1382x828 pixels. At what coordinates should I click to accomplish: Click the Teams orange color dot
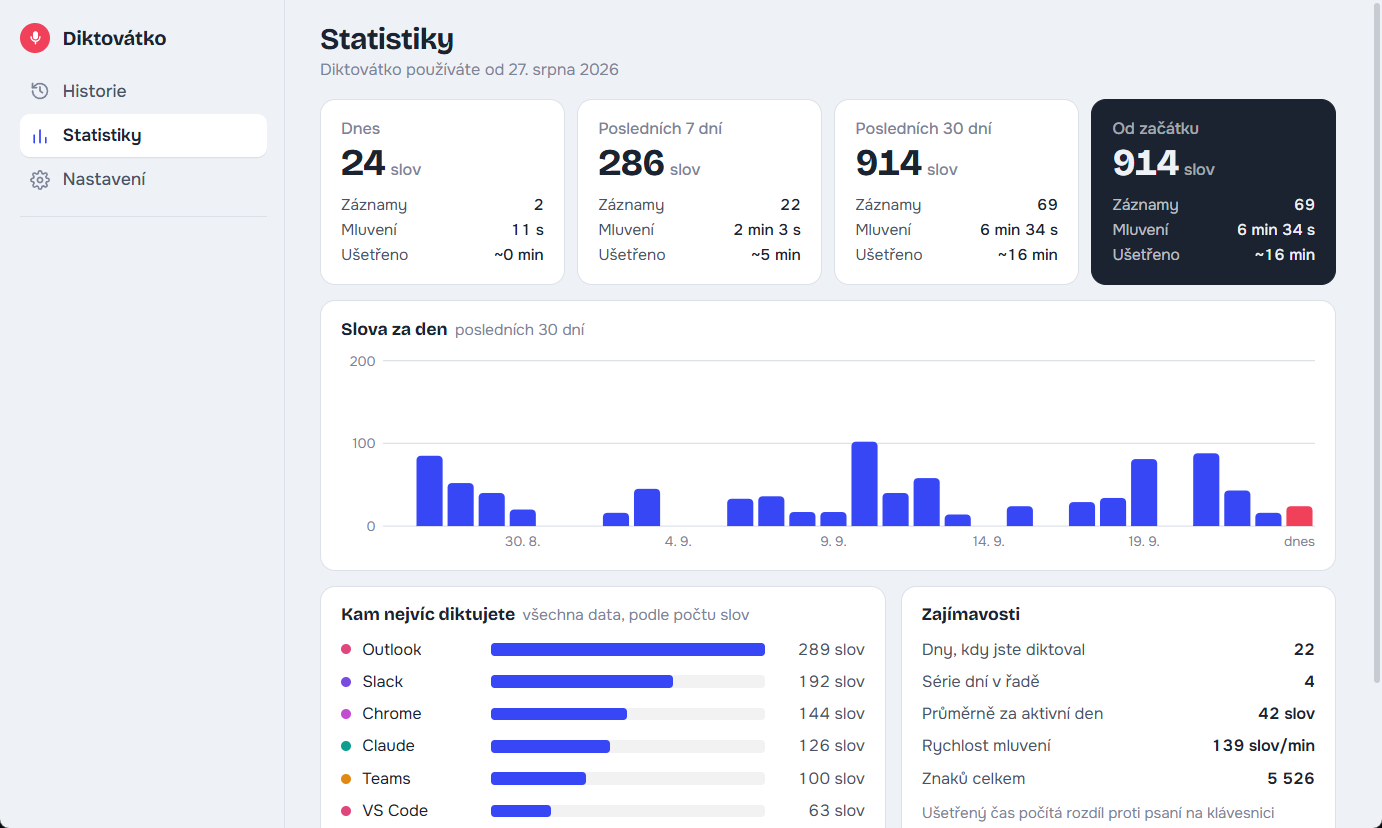(x=346, y=778)
